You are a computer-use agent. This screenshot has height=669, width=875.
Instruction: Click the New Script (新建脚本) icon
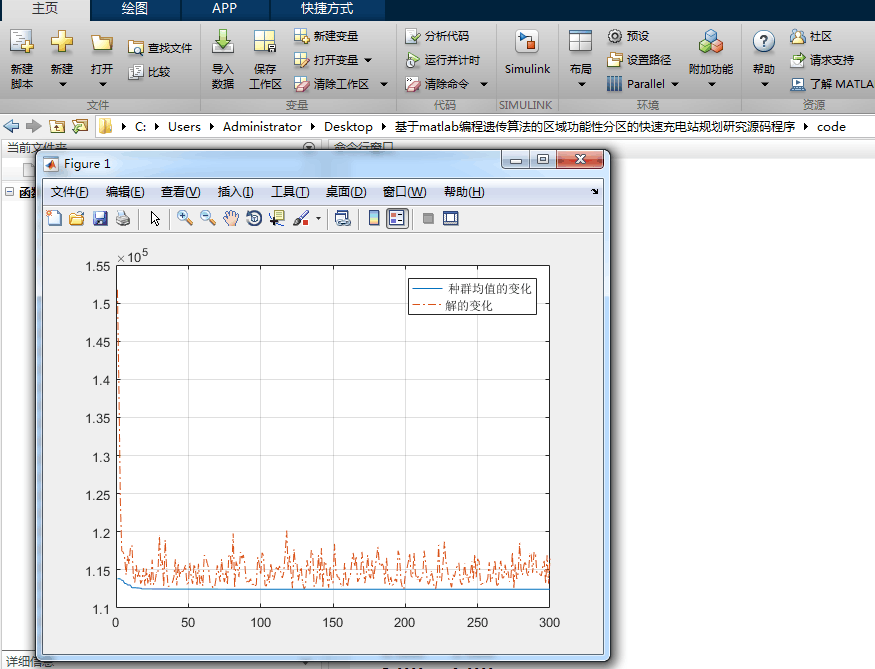point(22,42)
